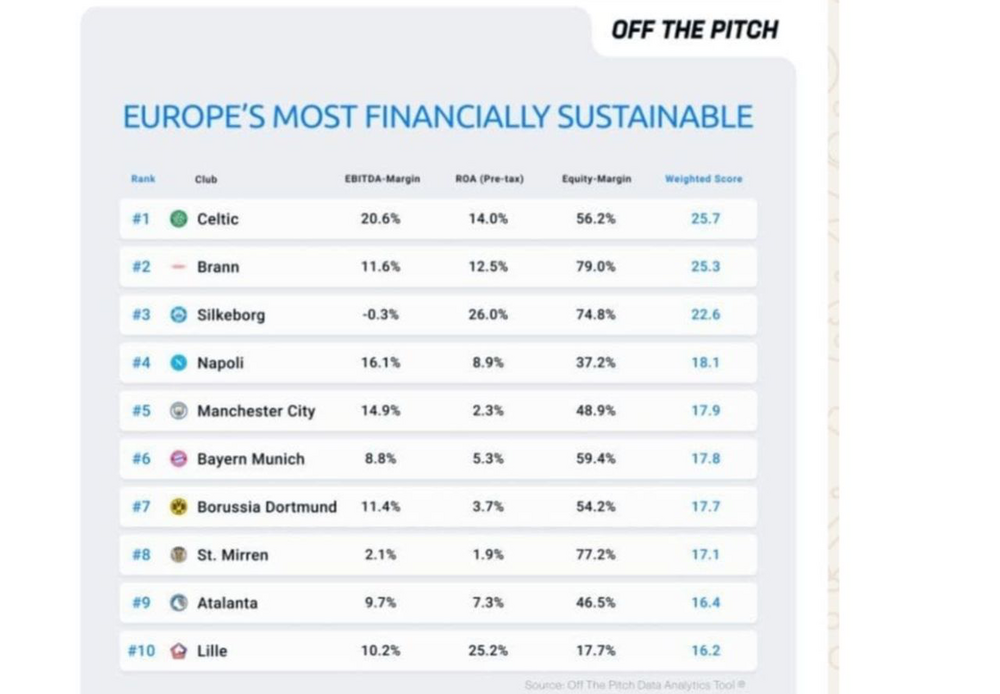Select the Equity-Margin column header
The width and height of the screenshot is (1000, 694).
point(596,179)
